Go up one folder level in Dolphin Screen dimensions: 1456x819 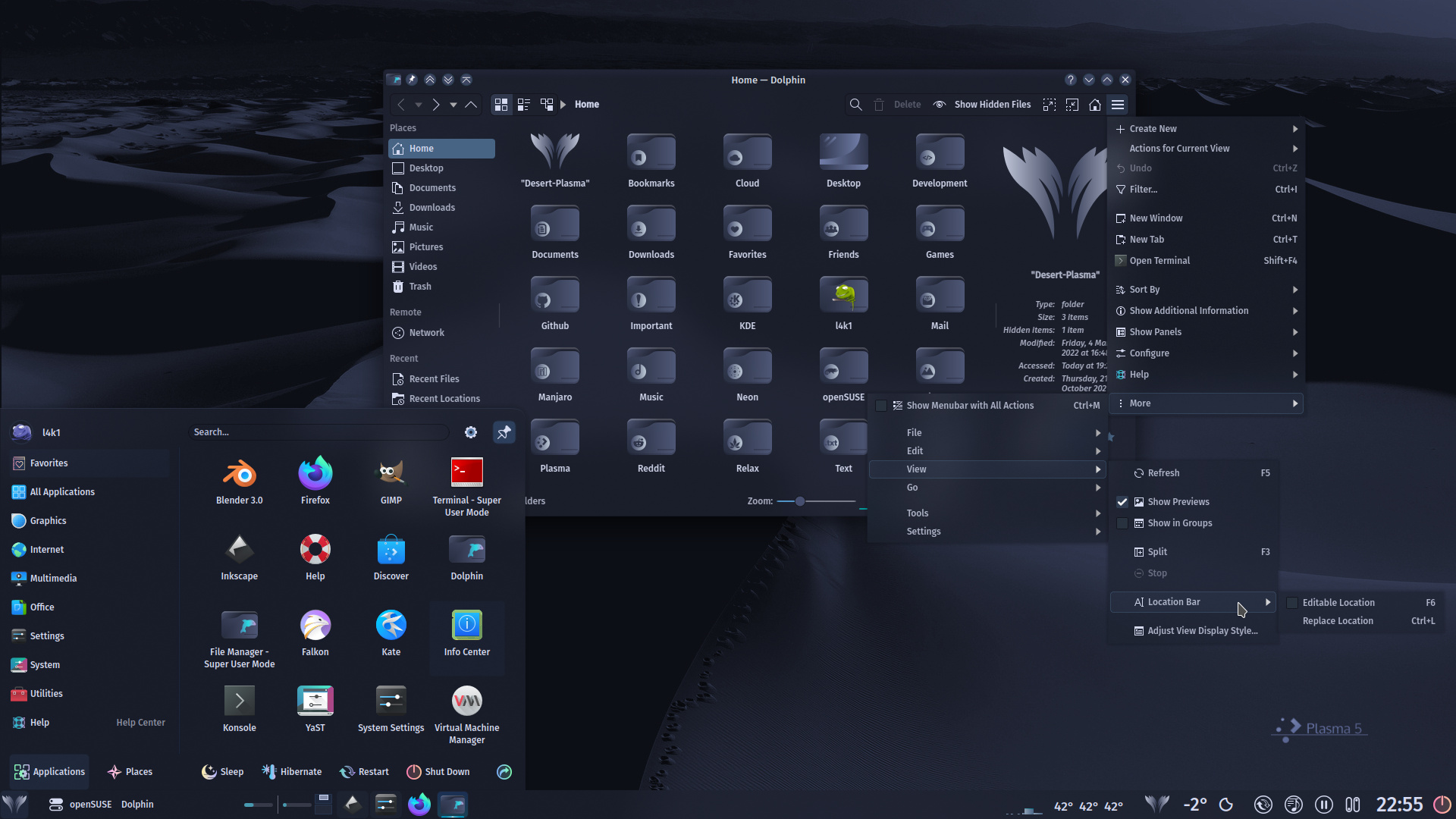pos(471,105)
